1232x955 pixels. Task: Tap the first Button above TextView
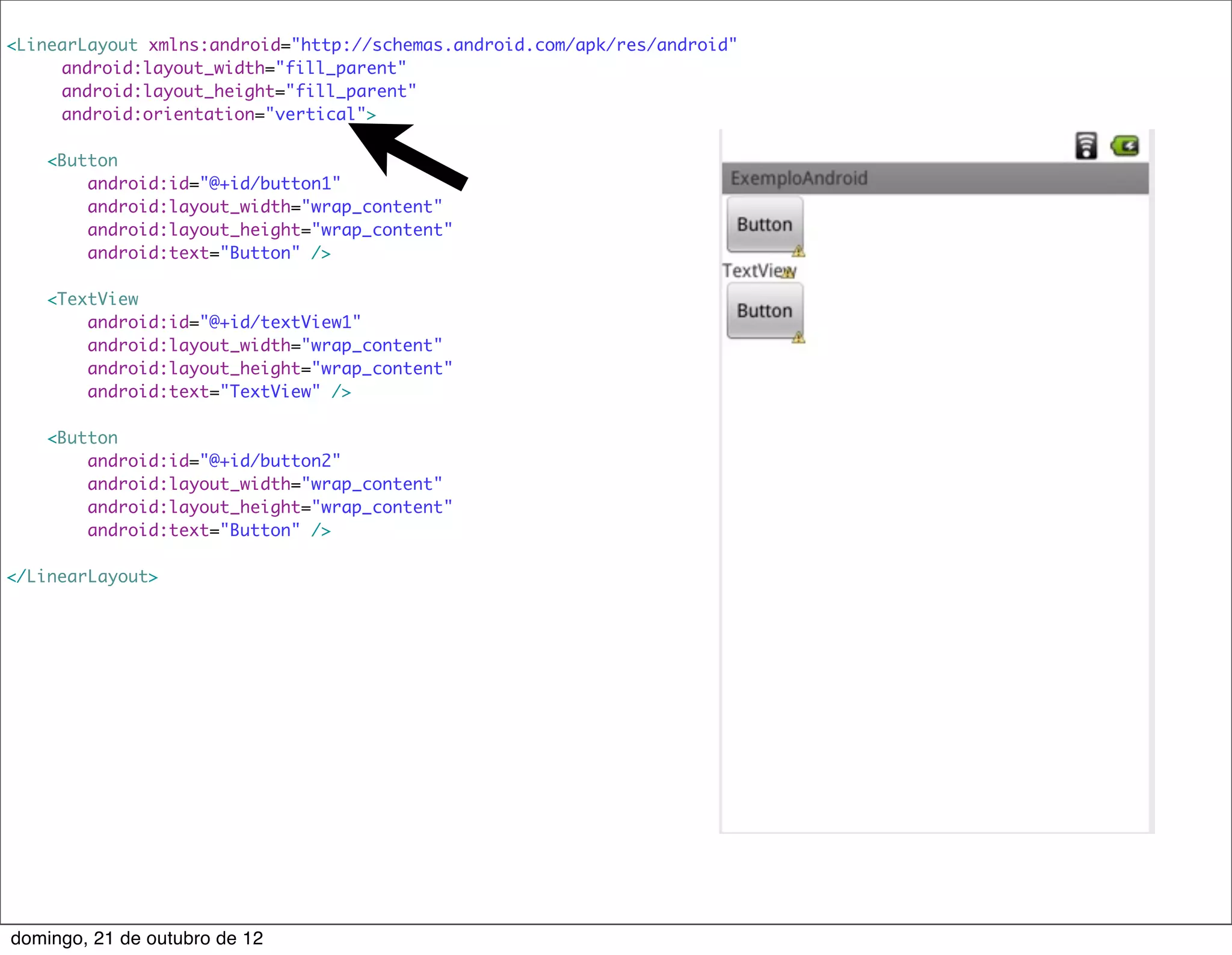pos(765,224)
